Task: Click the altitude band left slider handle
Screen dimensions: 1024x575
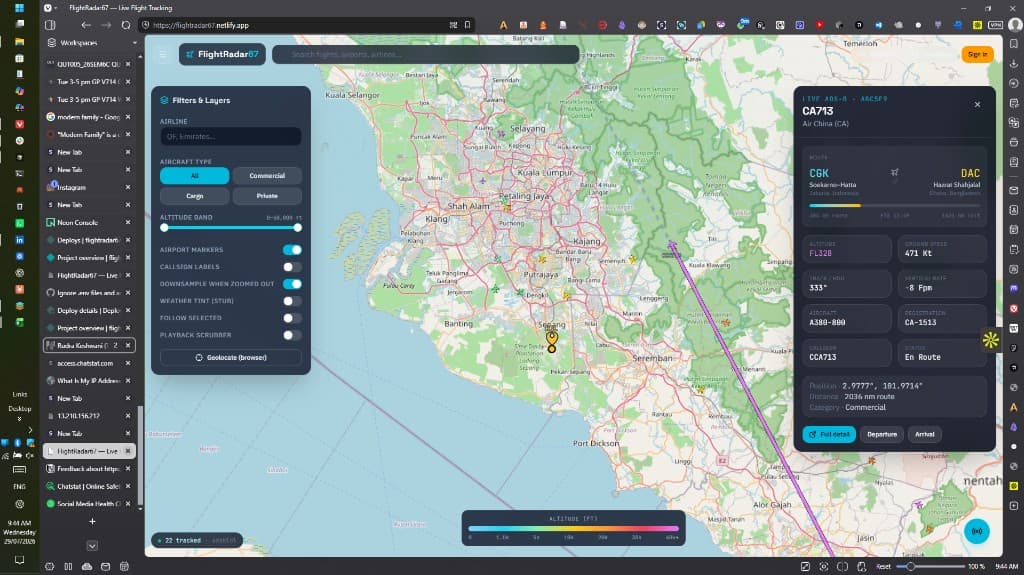Action: pyautogui.click(x=165, y=227)
